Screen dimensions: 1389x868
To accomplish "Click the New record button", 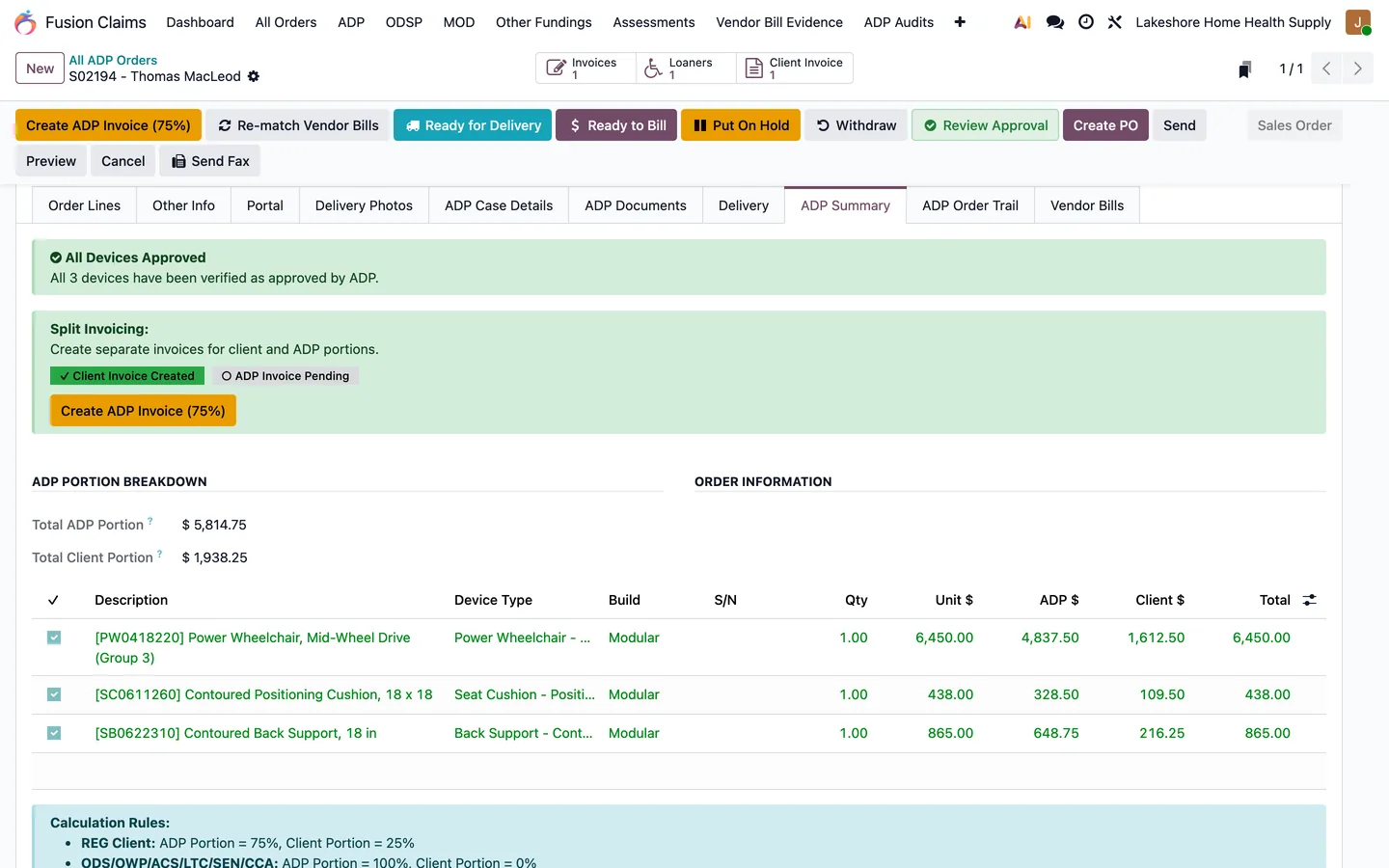I will [x=41, y=68].
